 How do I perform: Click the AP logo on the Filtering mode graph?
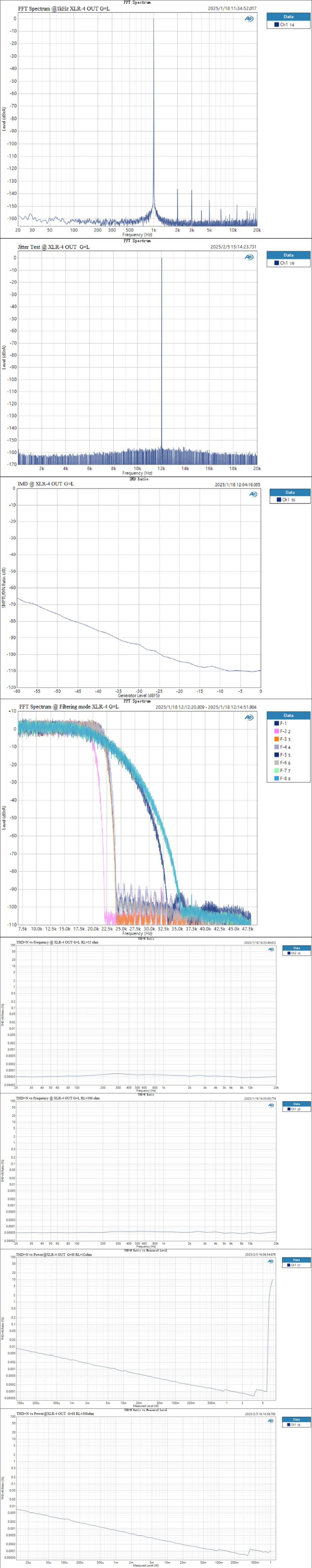click(x=249, y=717)
